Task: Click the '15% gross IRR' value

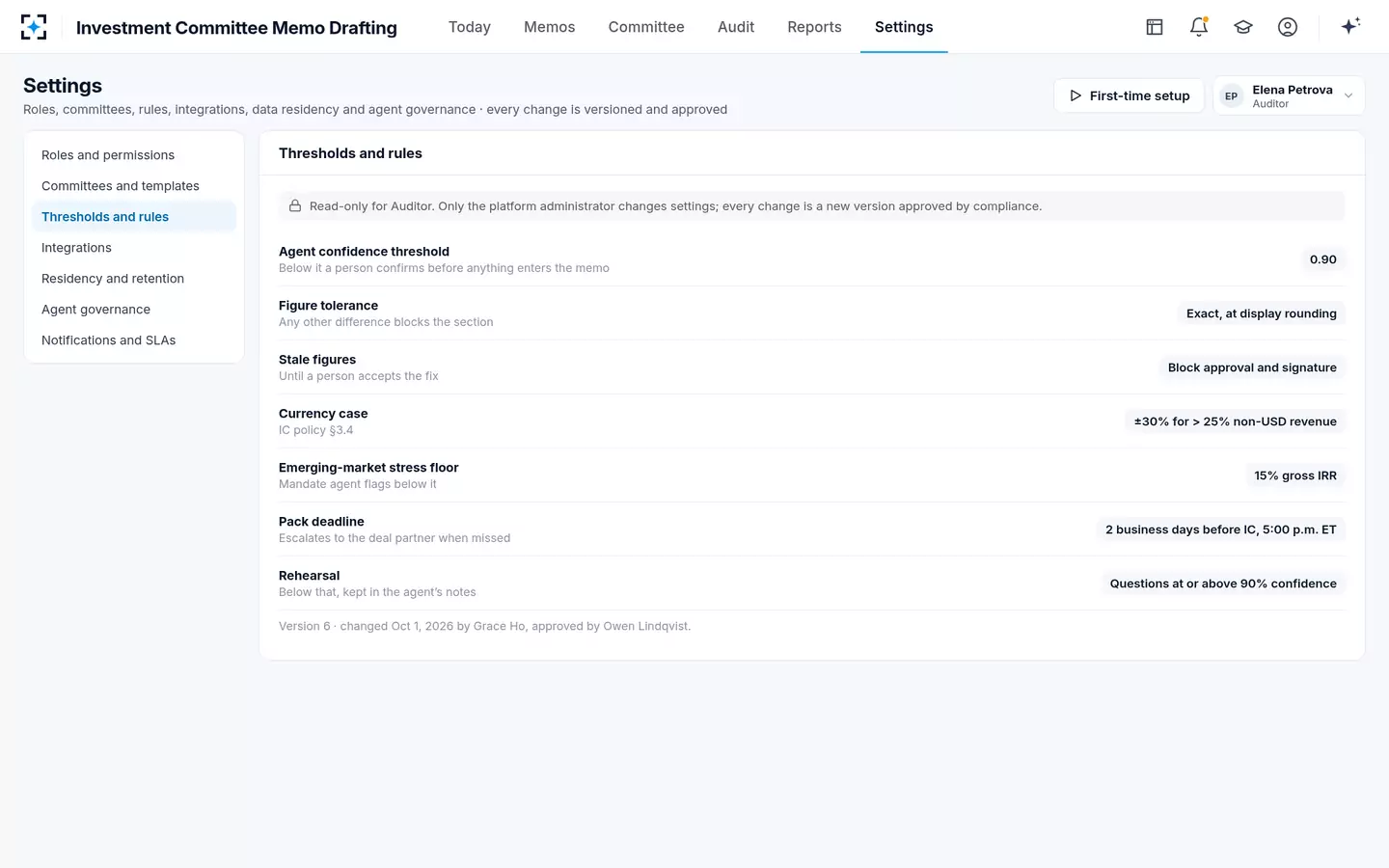Action: (1295, 475)
